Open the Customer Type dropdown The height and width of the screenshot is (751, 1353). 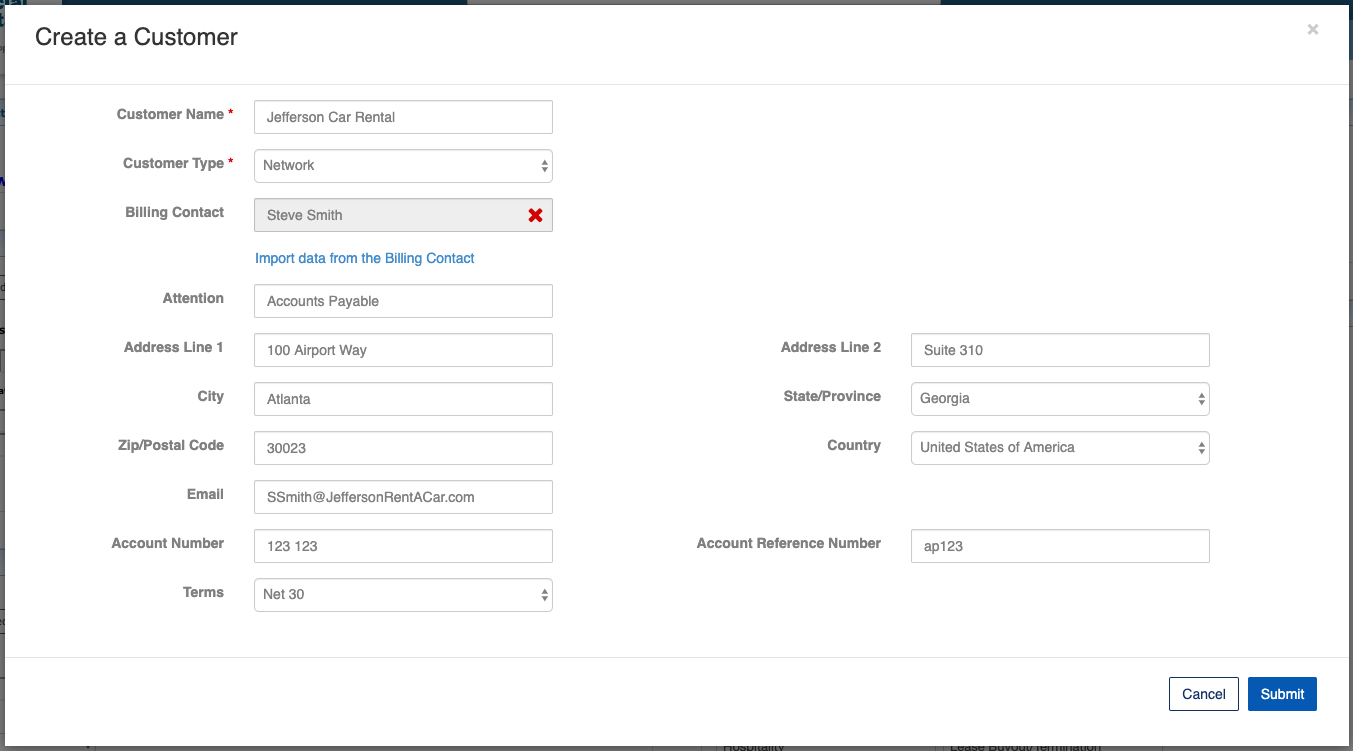pyautogui.click(x=403, y=166)
